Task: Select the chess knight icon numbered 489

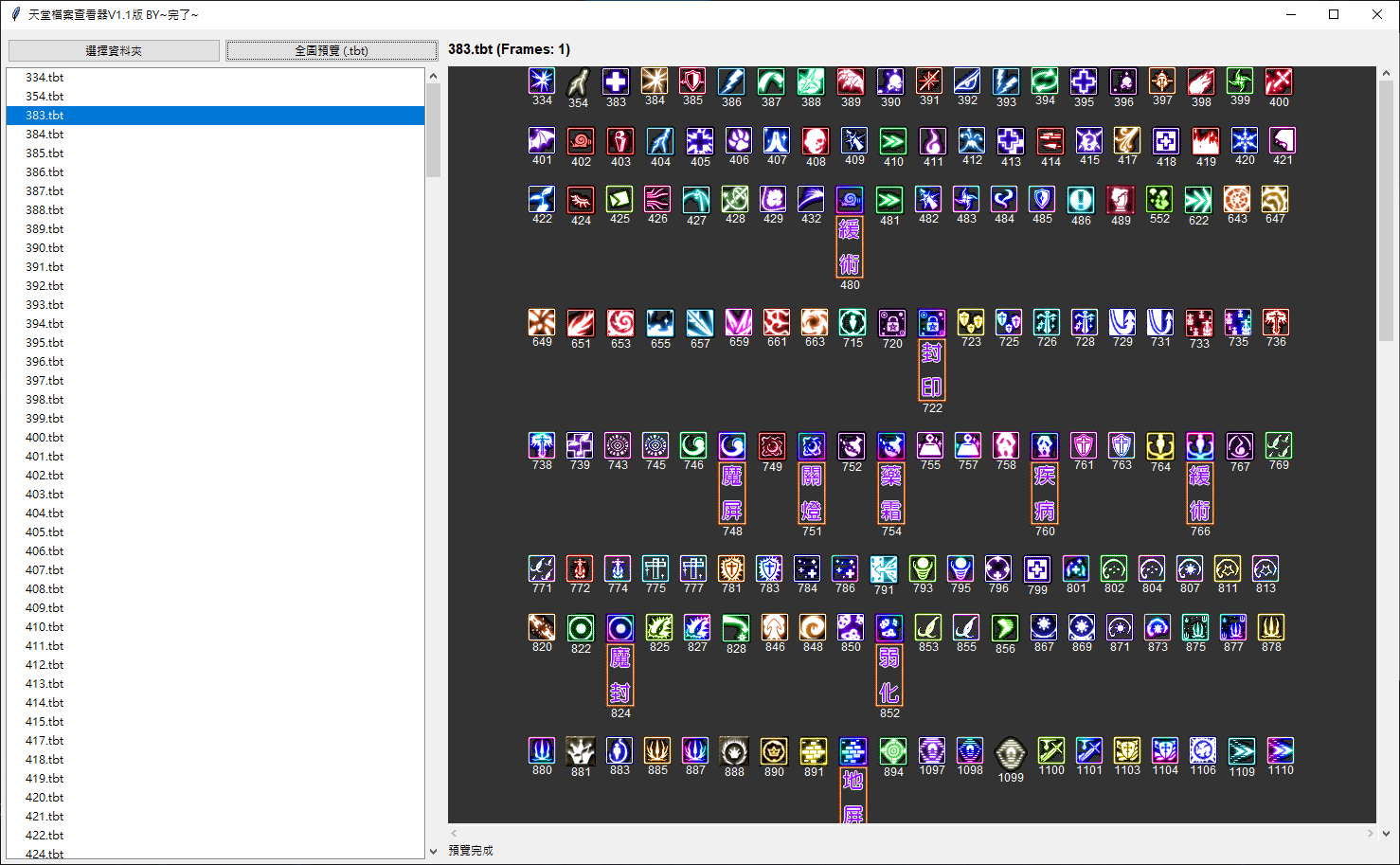Action: coord(1121,200)
